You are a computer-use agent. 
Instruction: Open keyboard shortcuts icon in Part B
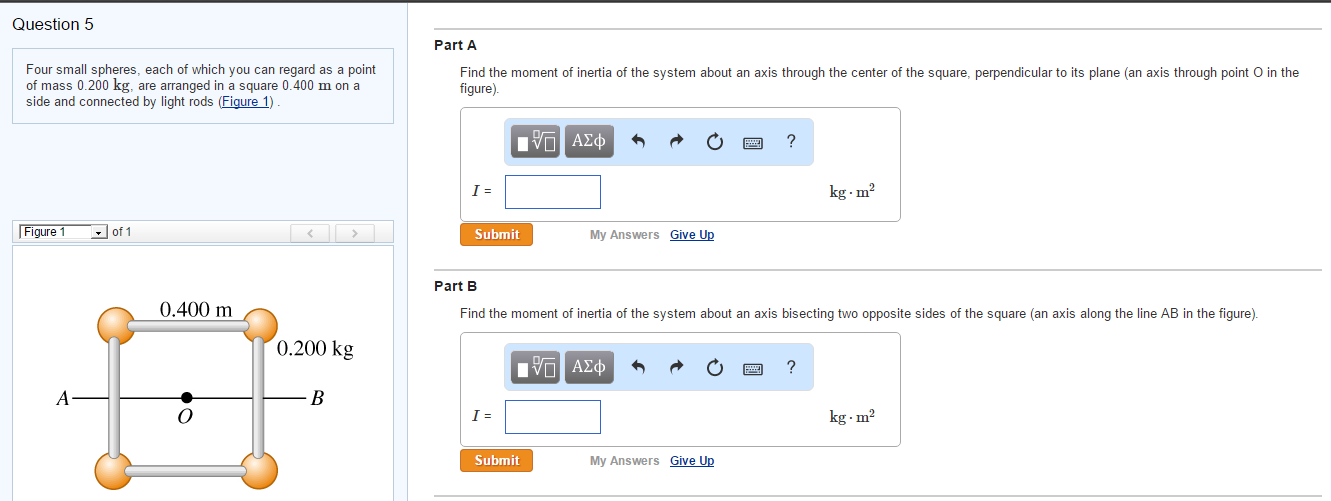click(x=753, y=369)
